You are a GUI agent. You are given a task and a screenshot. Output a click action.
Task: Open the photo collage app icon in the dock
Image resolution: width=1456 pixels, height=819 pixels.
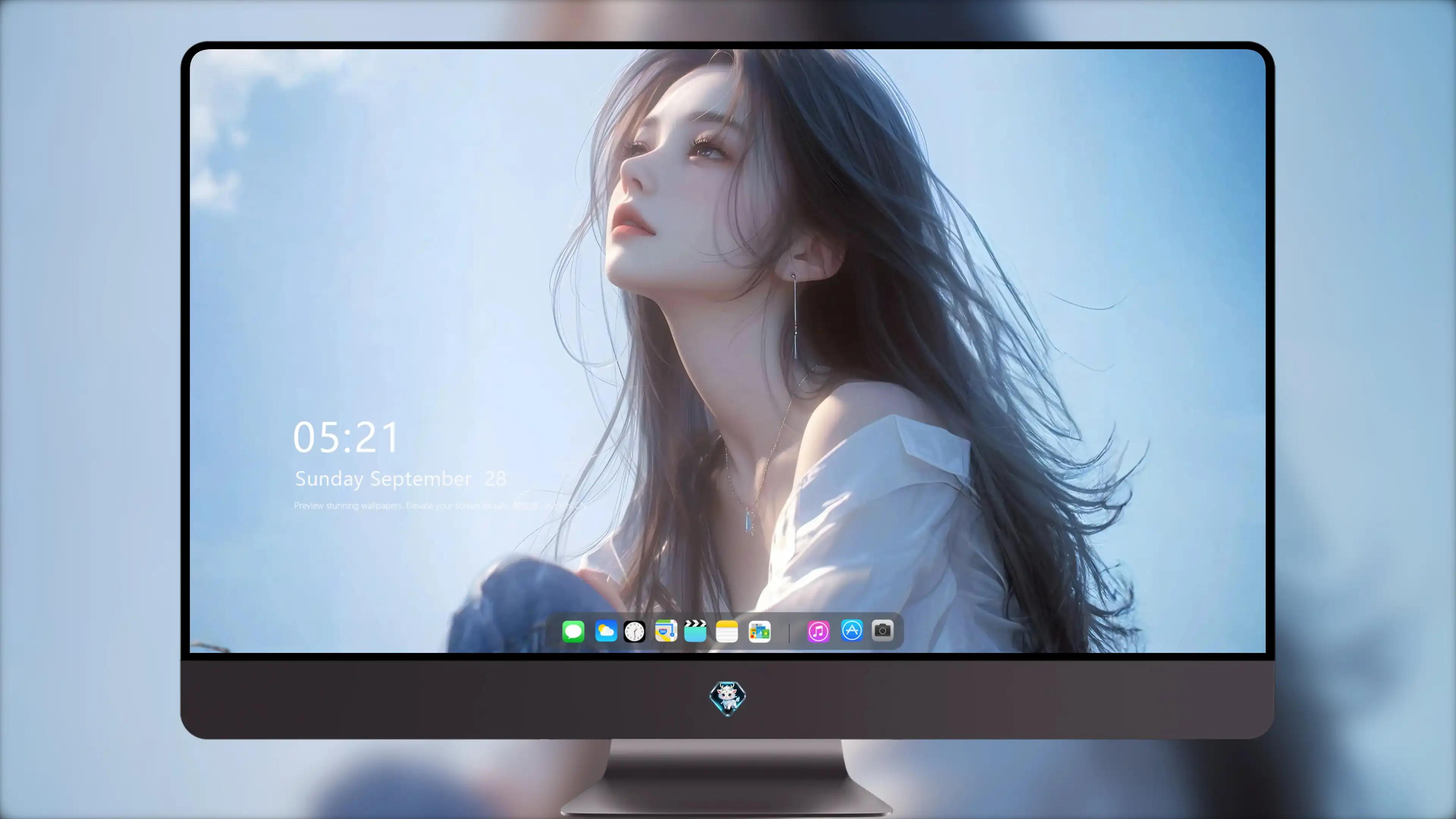[759, 631]
